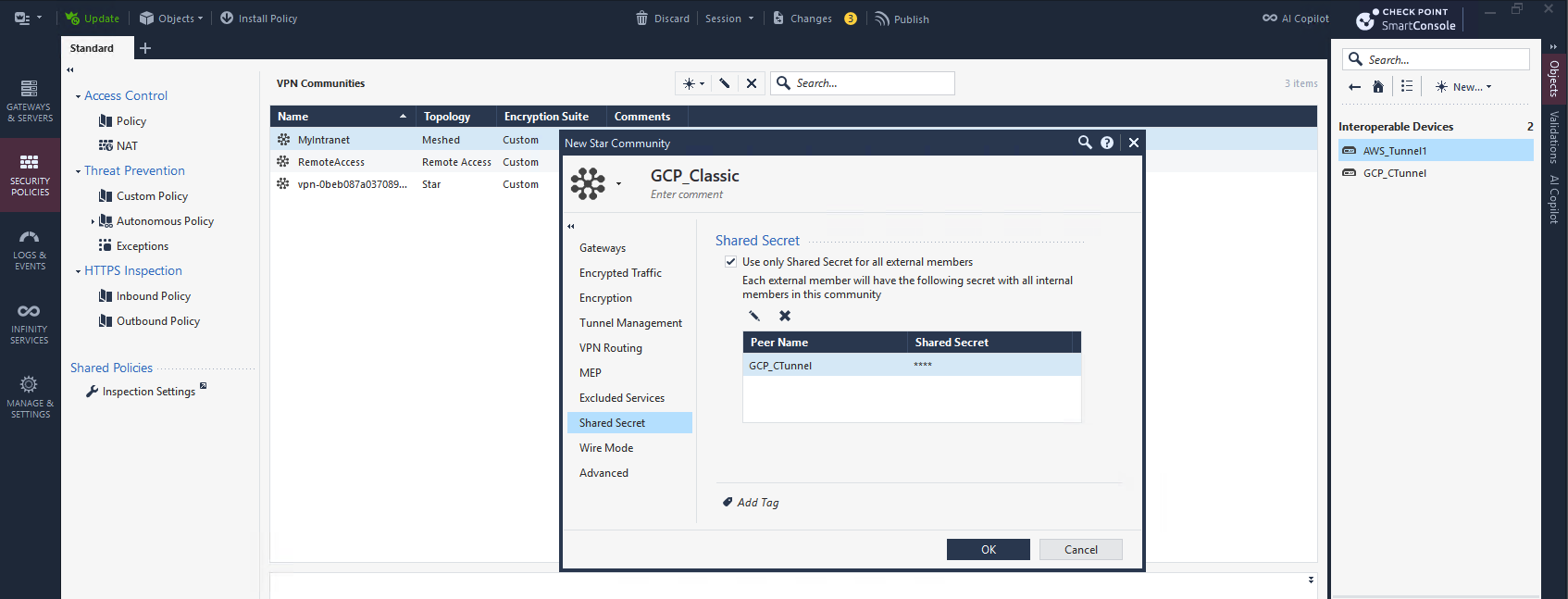1568x599 pixels.
Task: Select Encryption in dialog navigation
Action: (x=605, y=298)
